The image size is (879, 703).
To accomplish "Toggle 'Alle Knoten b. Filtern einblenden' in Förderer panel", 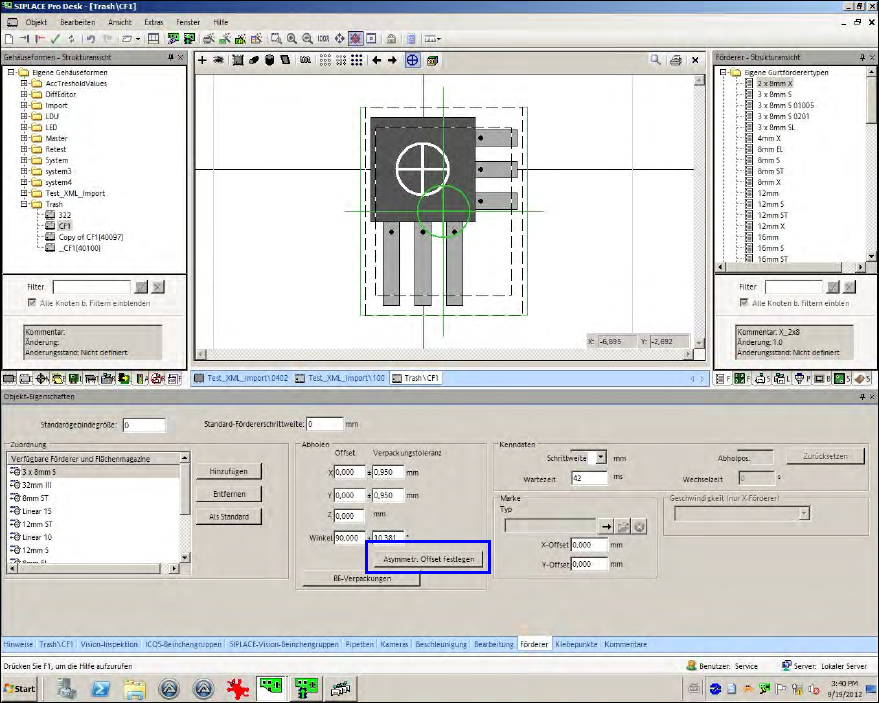I will point(742,303).
